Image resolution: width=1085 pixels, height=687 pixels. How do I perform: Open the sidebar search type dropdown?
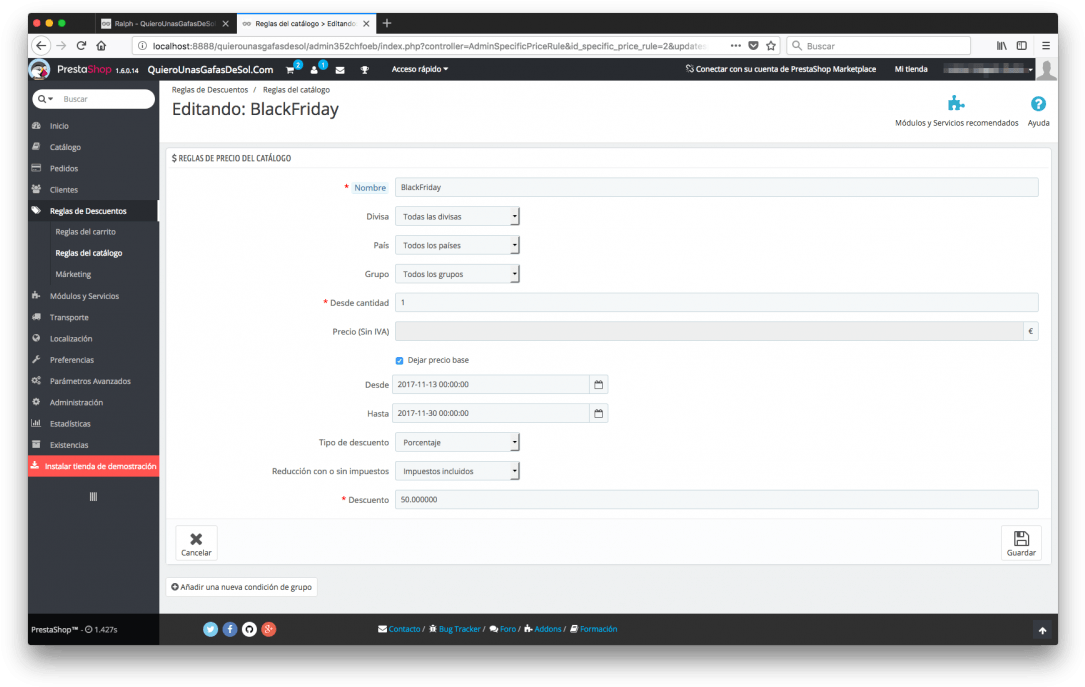46,99
